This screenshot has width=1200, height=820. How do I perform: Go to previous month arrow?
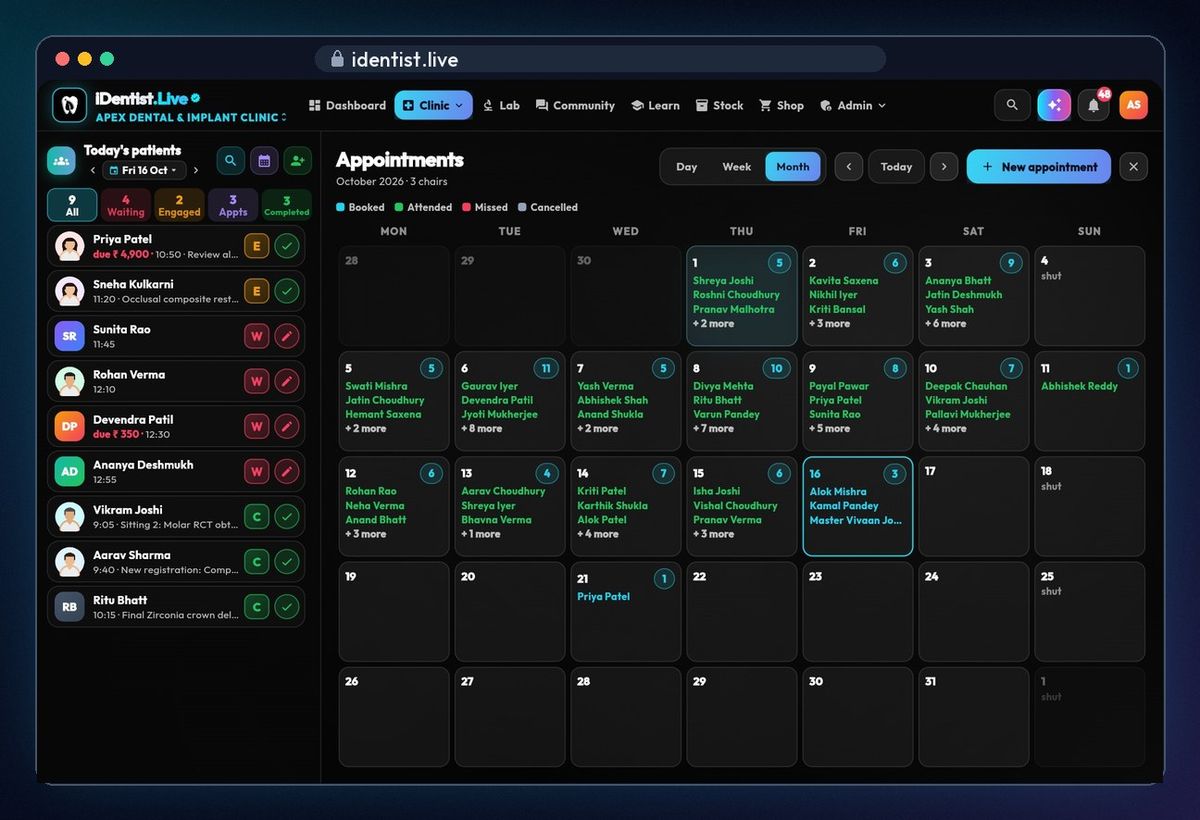click(849, 167)
